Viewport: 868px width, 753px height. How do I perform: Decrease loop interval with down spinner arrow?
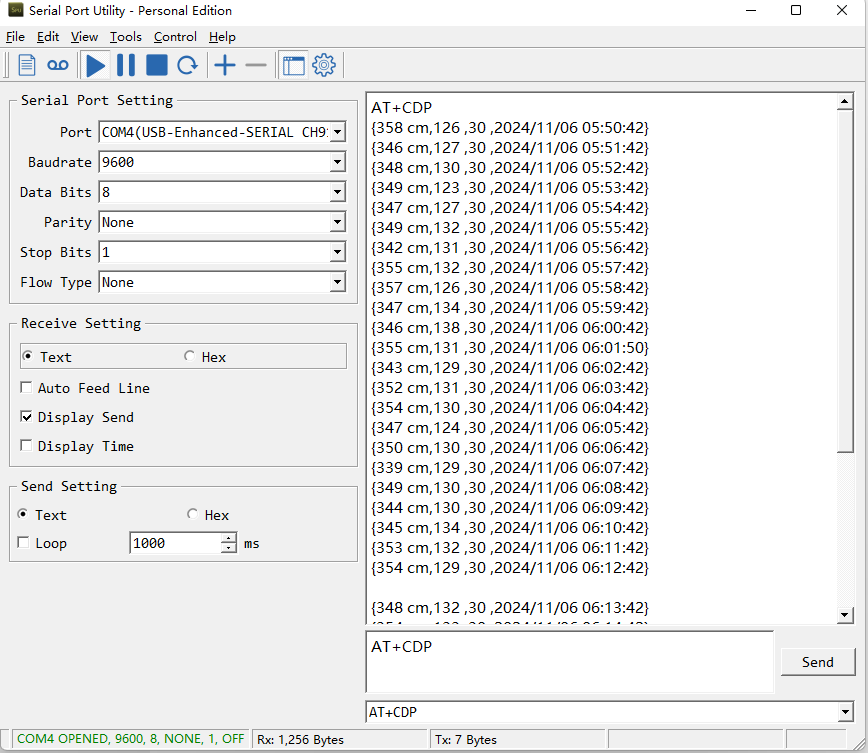click(228, 548)
